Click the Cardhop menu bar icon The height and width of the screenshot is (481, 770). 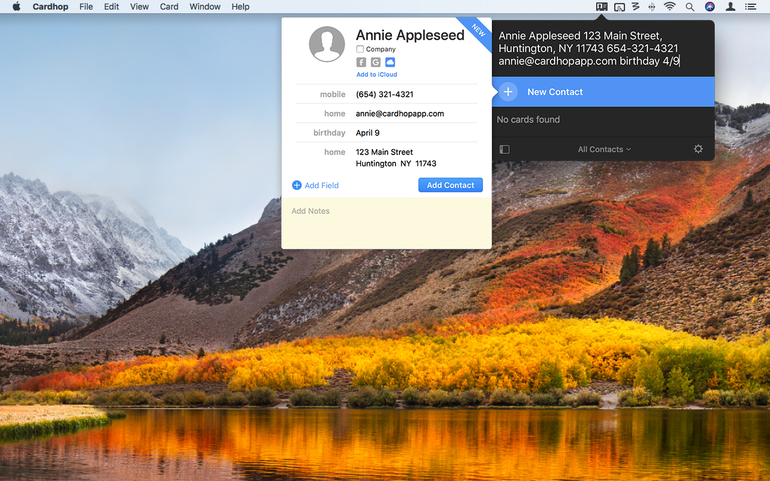point(602,7)
